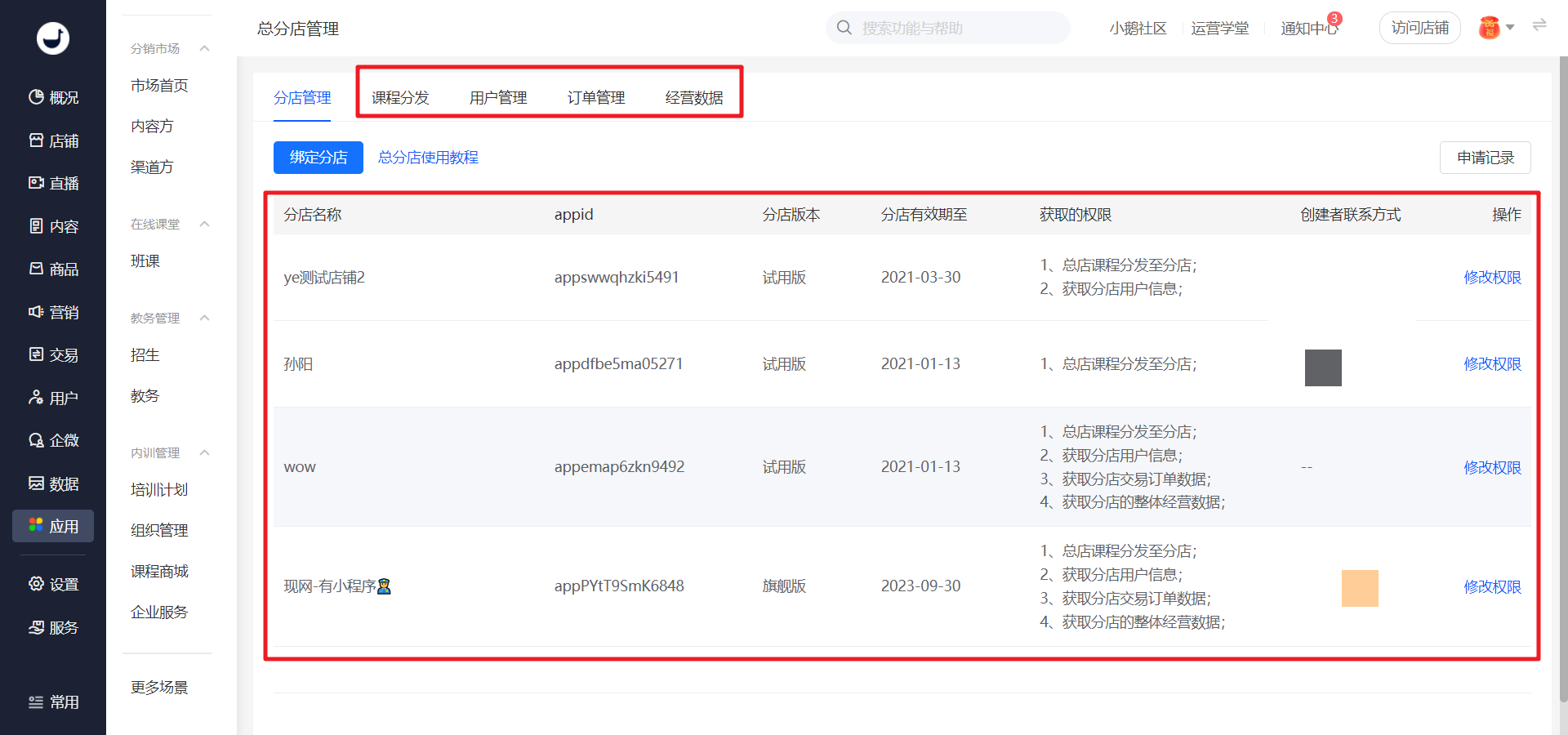Collapse the 内训管理 menu group
Viewport: 1568px width, 735px height.
205,452
